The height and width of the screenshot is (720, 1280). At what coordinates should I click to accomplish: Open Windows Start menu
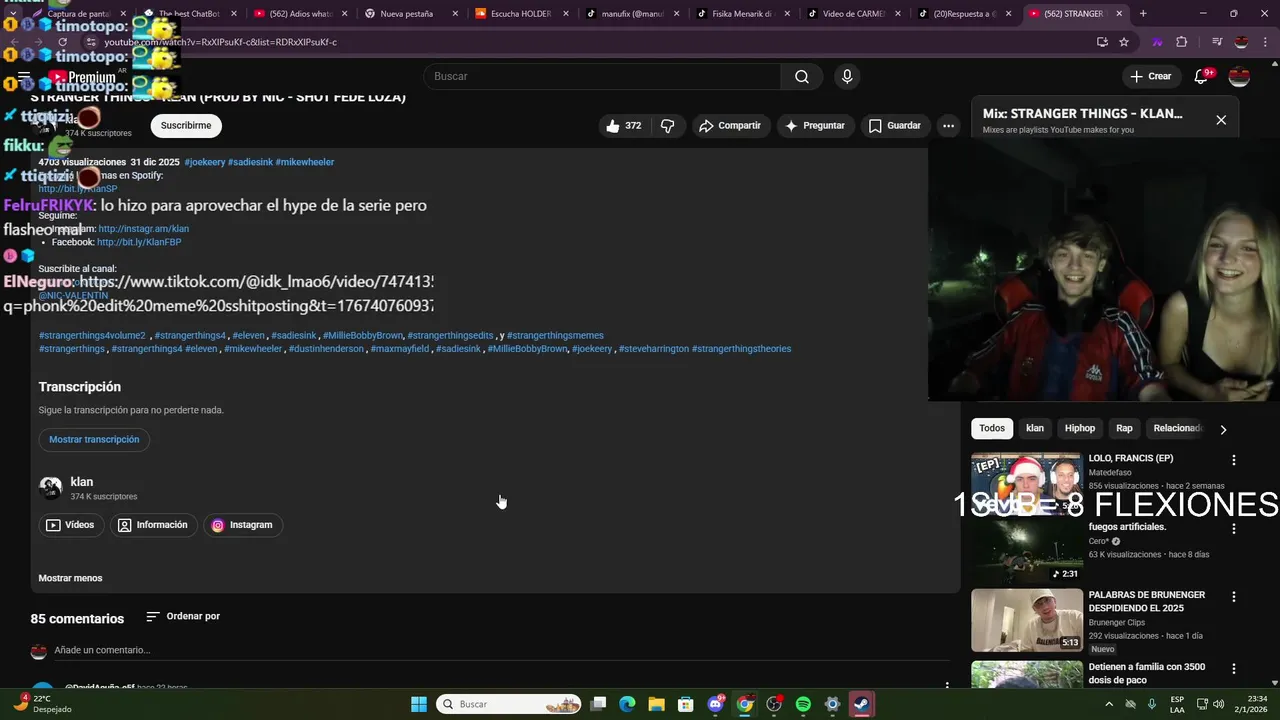click(x=419, y=705)
